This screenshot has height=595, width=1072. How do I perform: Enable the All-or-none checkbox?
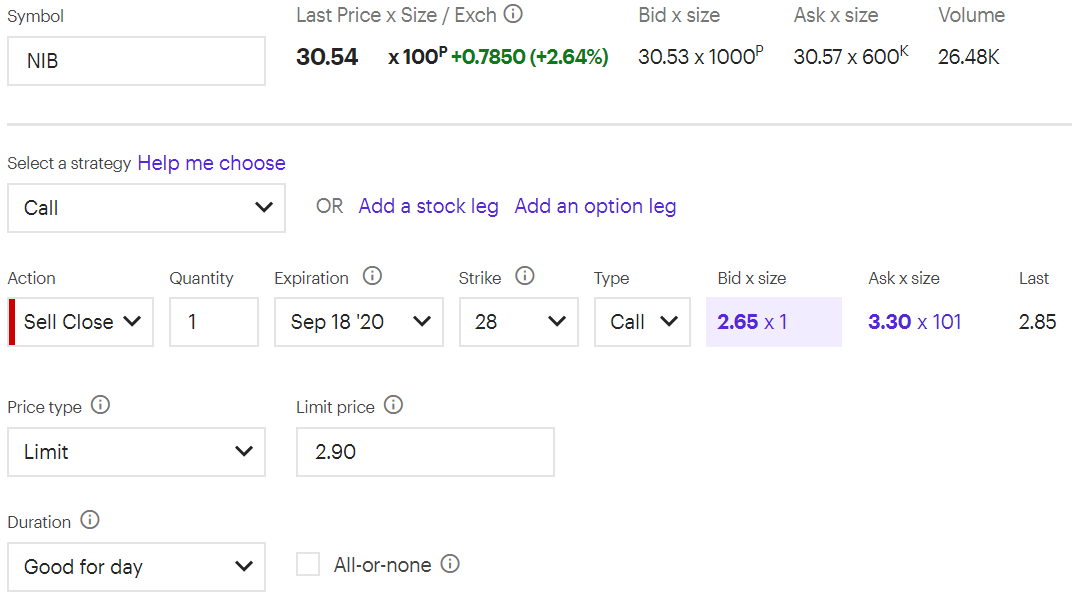pyautogui.click(x=308, y=564)
